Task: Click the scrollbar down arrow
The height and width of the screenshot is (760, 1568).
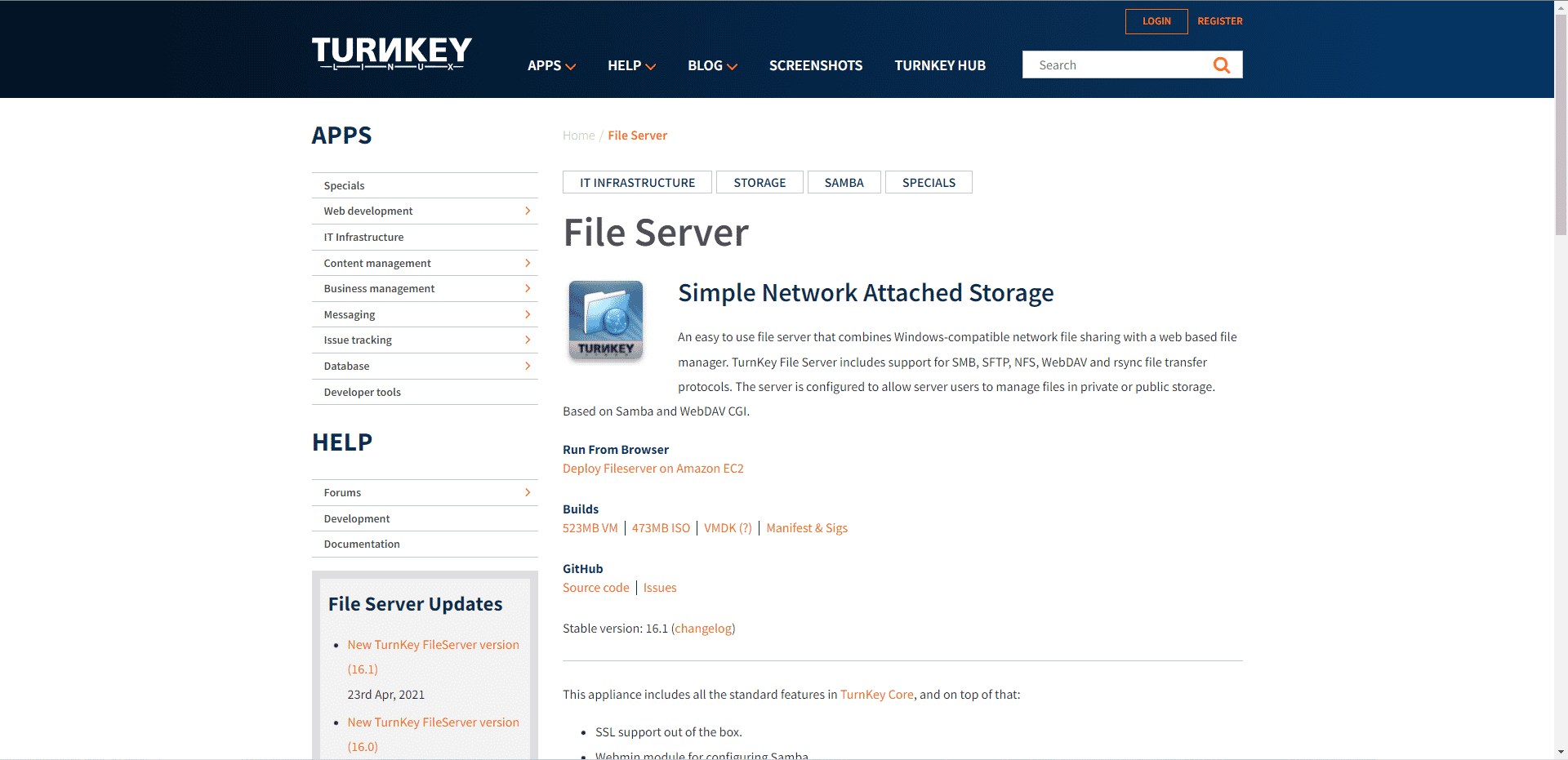Action: (x=1561, y=752)
